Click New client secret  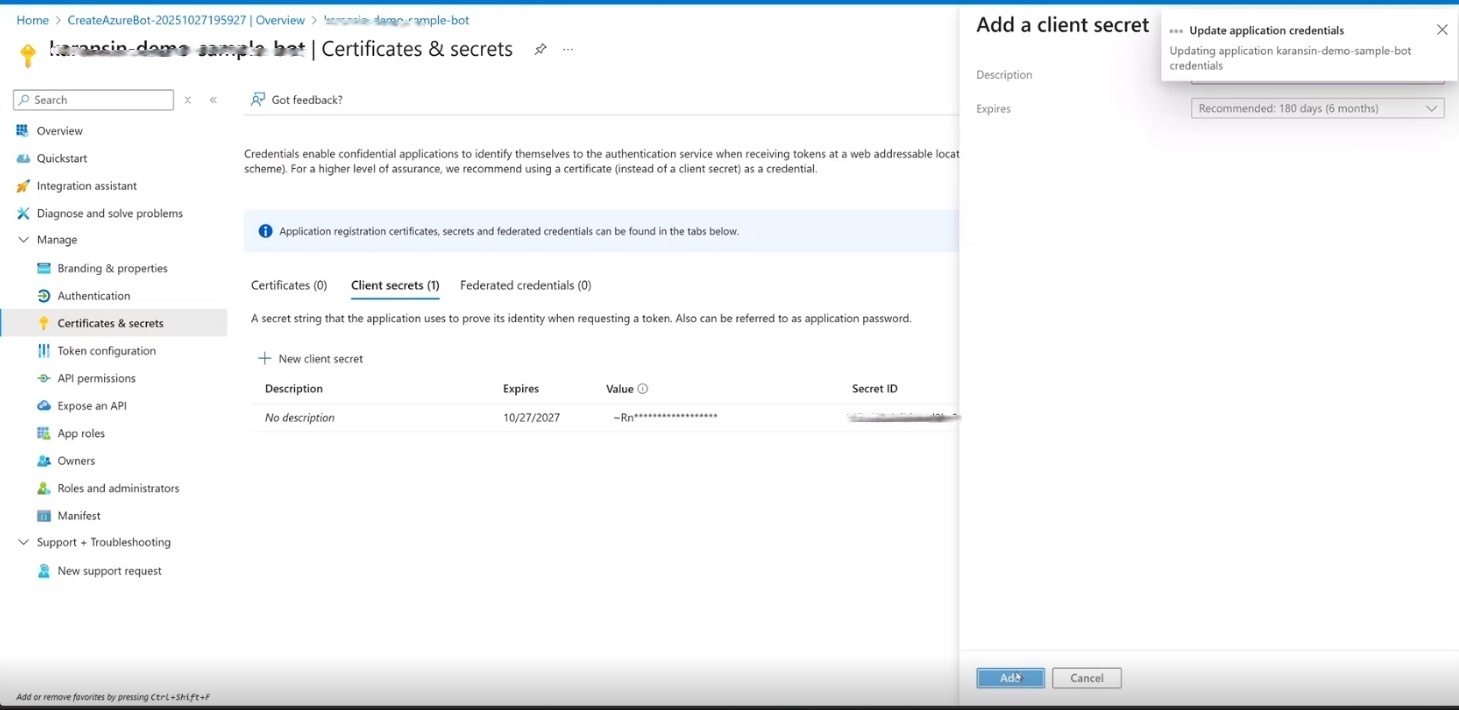pos(310,358)
